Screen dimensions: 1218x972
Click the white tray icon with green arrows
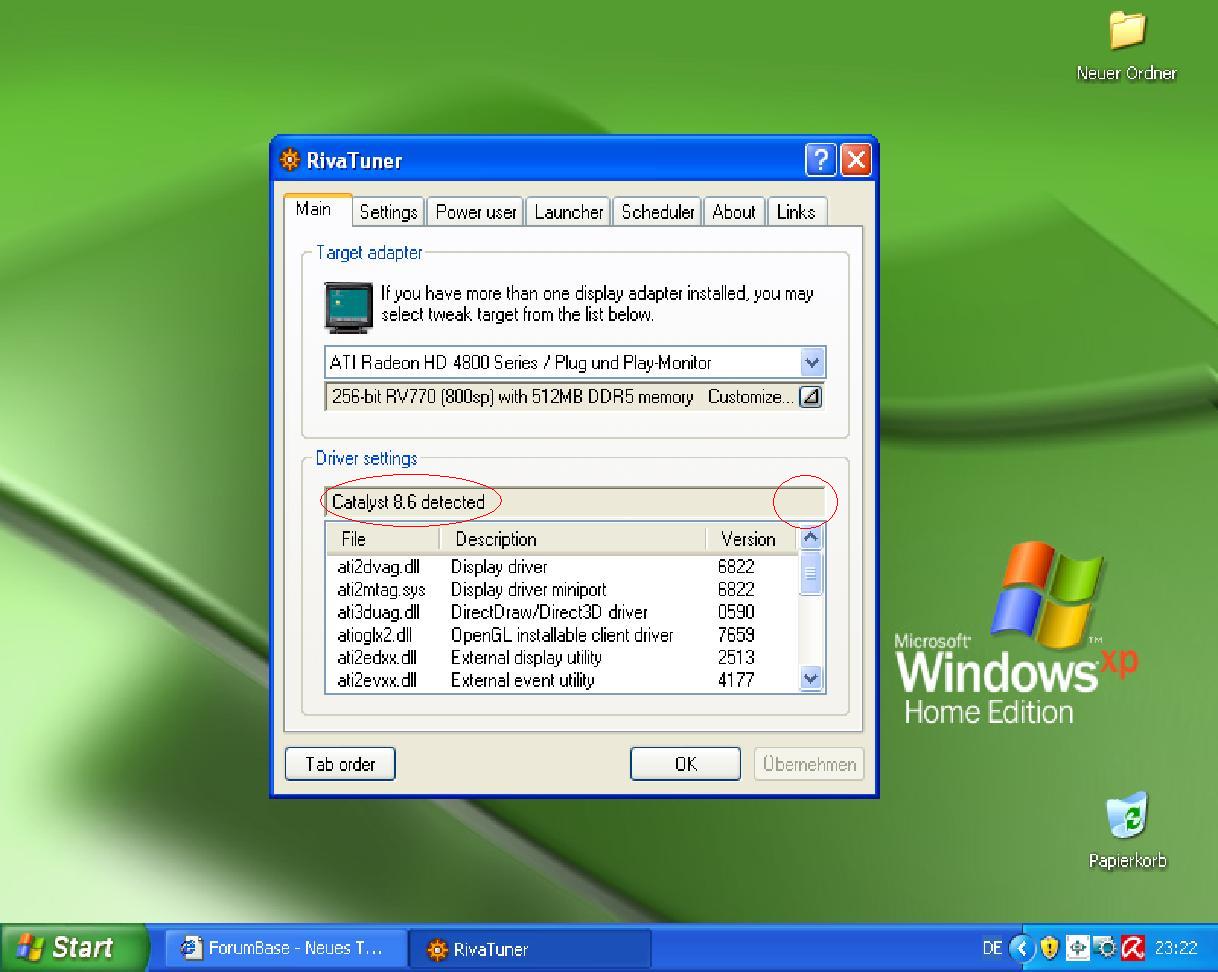[1078, 948]
